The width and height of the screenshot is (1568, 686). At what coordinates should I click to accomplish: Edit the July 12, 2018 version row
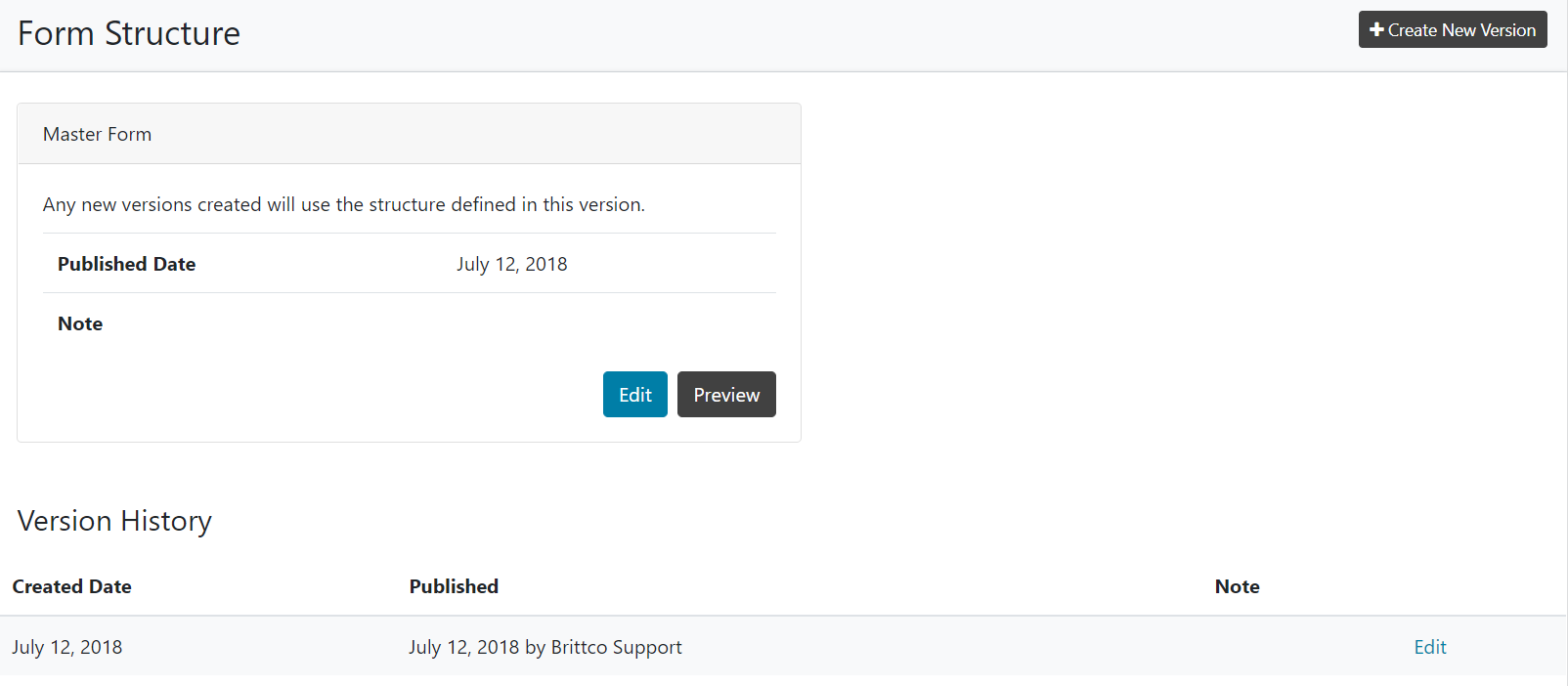pos(1429,647)
